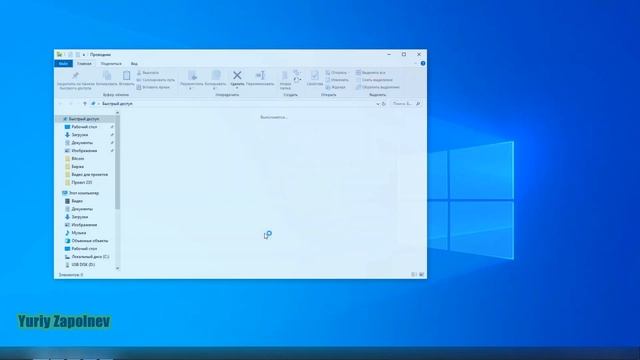Click the Forward navigation arrow
The image size is (640, 360).
pyautogui.click(x=70, y=104)
